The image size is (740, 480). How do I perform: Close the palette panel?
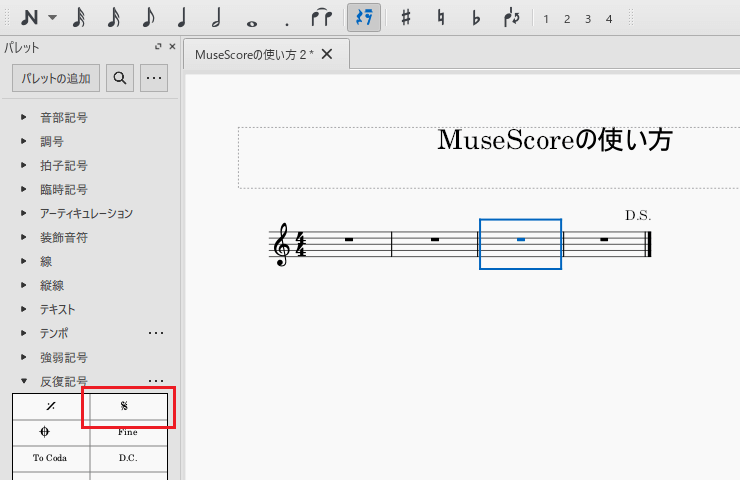pyautogui.click(x=172, y=46)
